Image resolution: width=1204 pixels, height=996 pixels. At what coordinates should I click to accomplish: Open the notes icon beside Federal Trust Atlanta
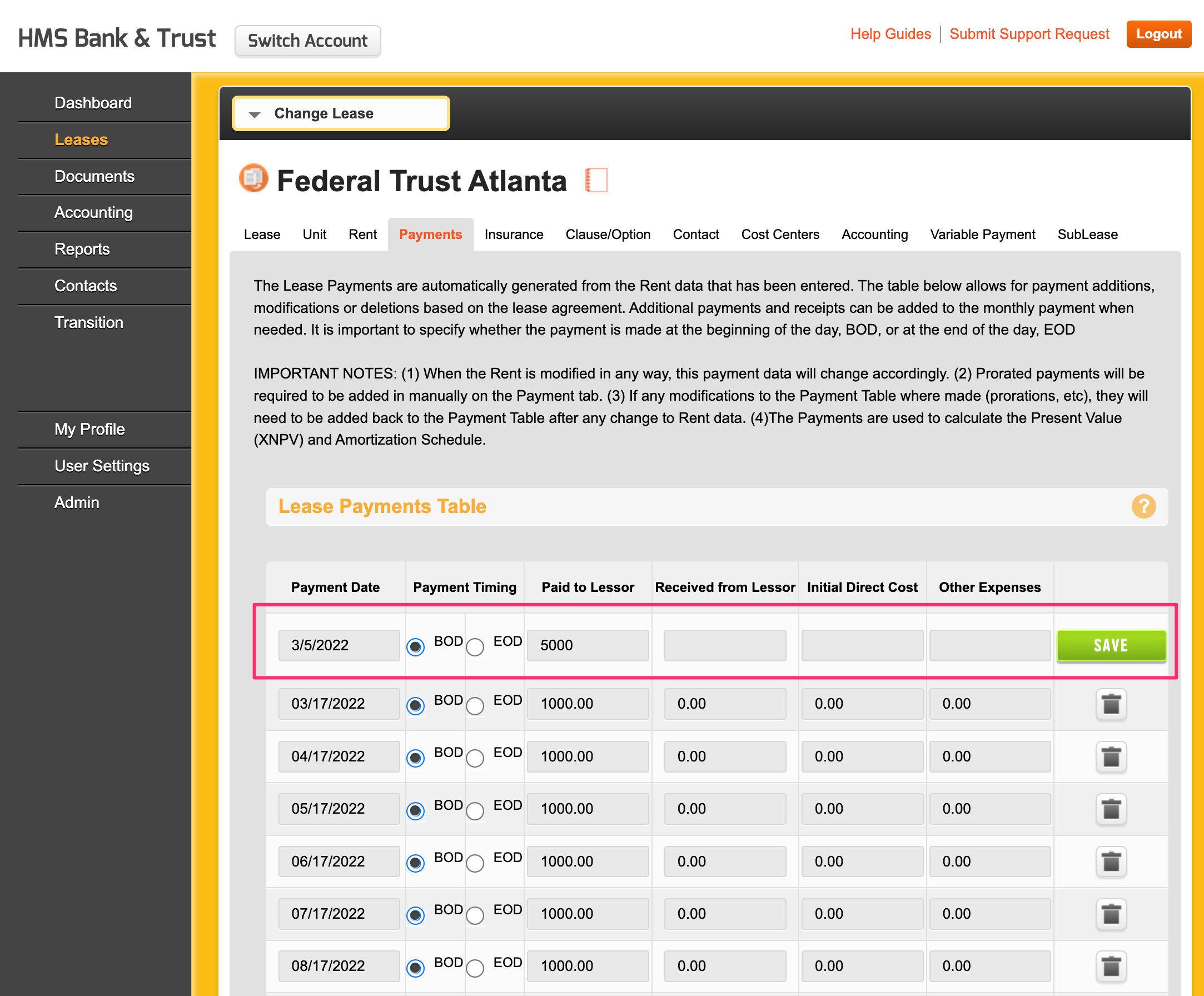(596, 180)
